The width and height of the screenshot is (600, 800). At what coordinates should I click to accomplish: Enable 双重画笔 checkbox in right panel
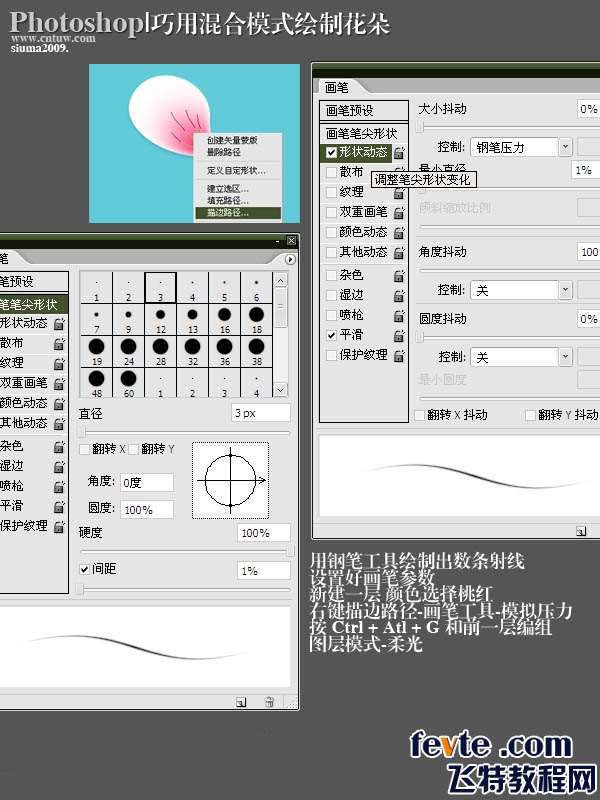331,212
